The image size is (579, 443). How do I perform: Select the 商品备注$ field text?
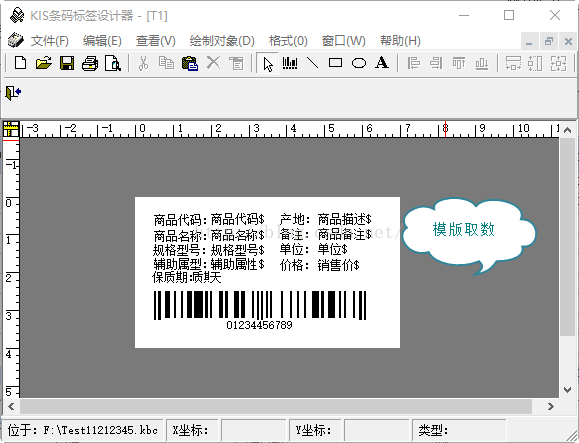click(345, 234)
